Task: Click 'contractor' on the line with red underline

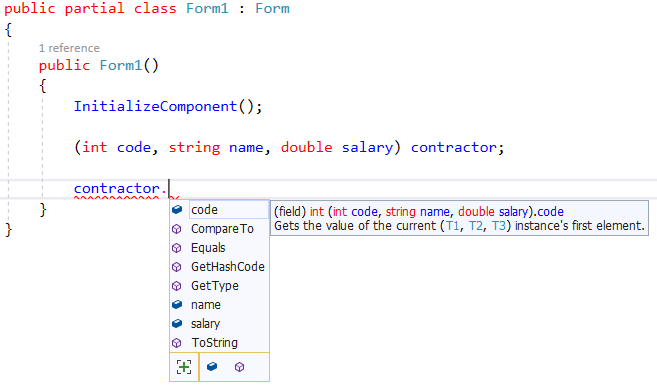Action: [117, 189]
